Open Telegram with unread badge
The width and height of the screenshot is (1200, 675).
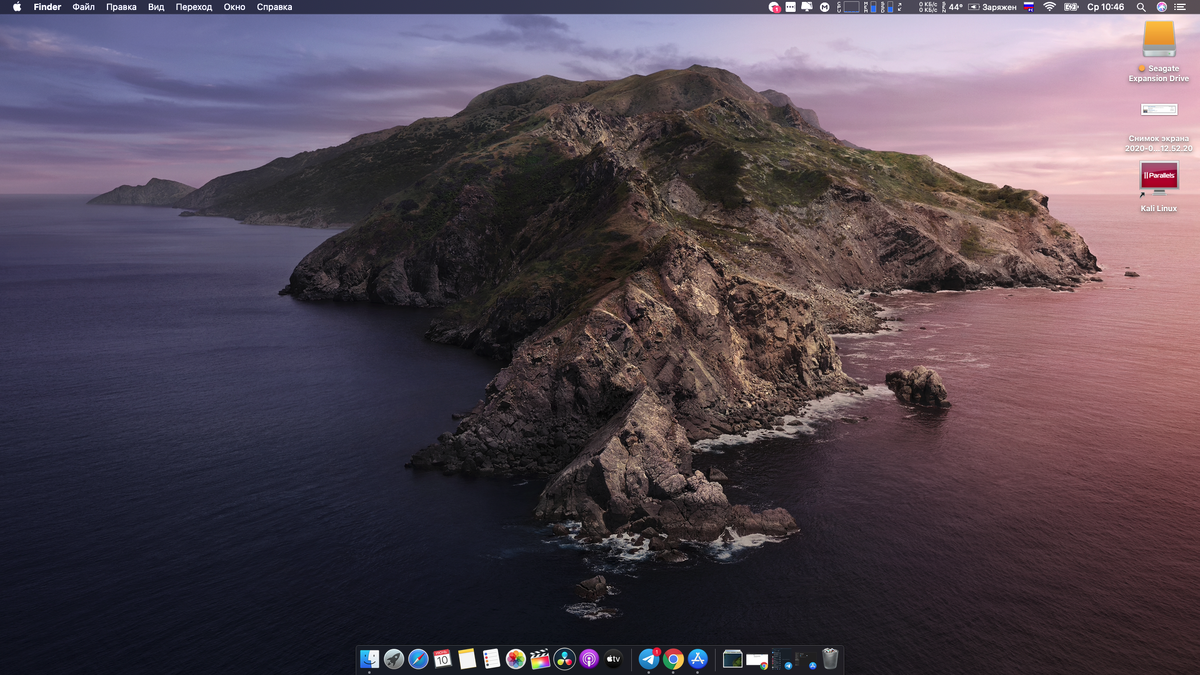click(x=649, y=659)
